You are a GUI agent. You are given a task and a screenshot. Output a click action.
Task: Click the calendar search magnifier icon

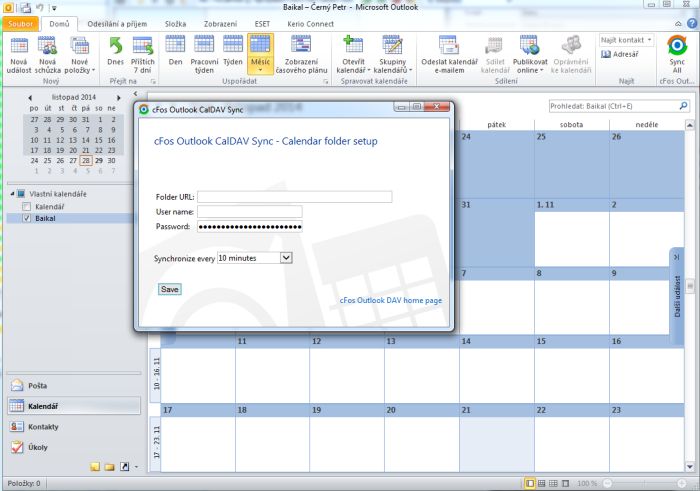coord(683,106)
